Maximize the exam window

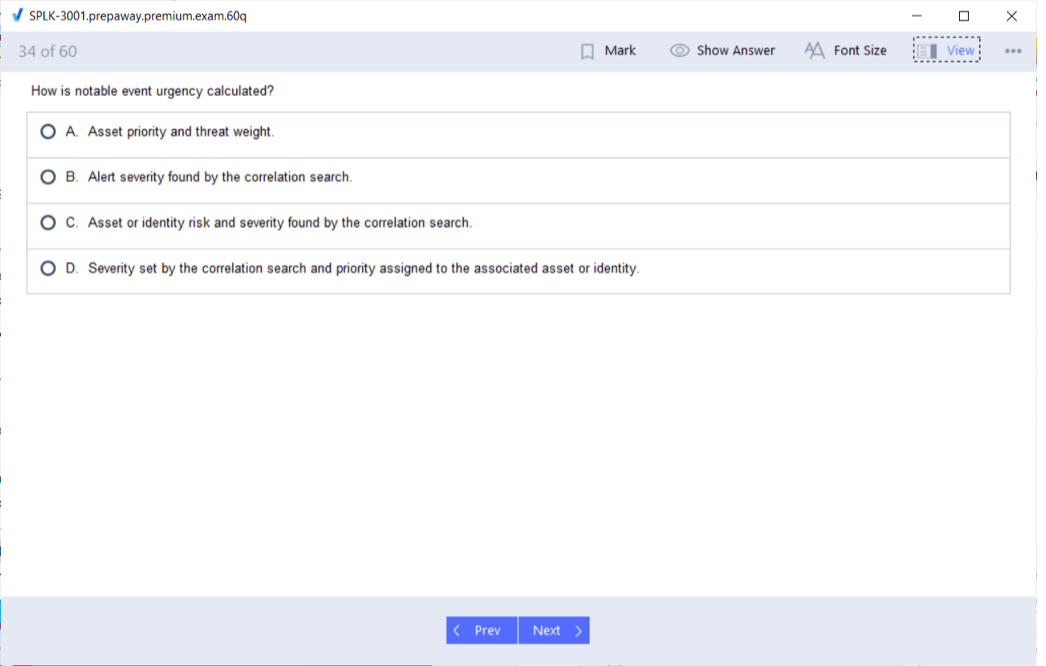(964, 16)
